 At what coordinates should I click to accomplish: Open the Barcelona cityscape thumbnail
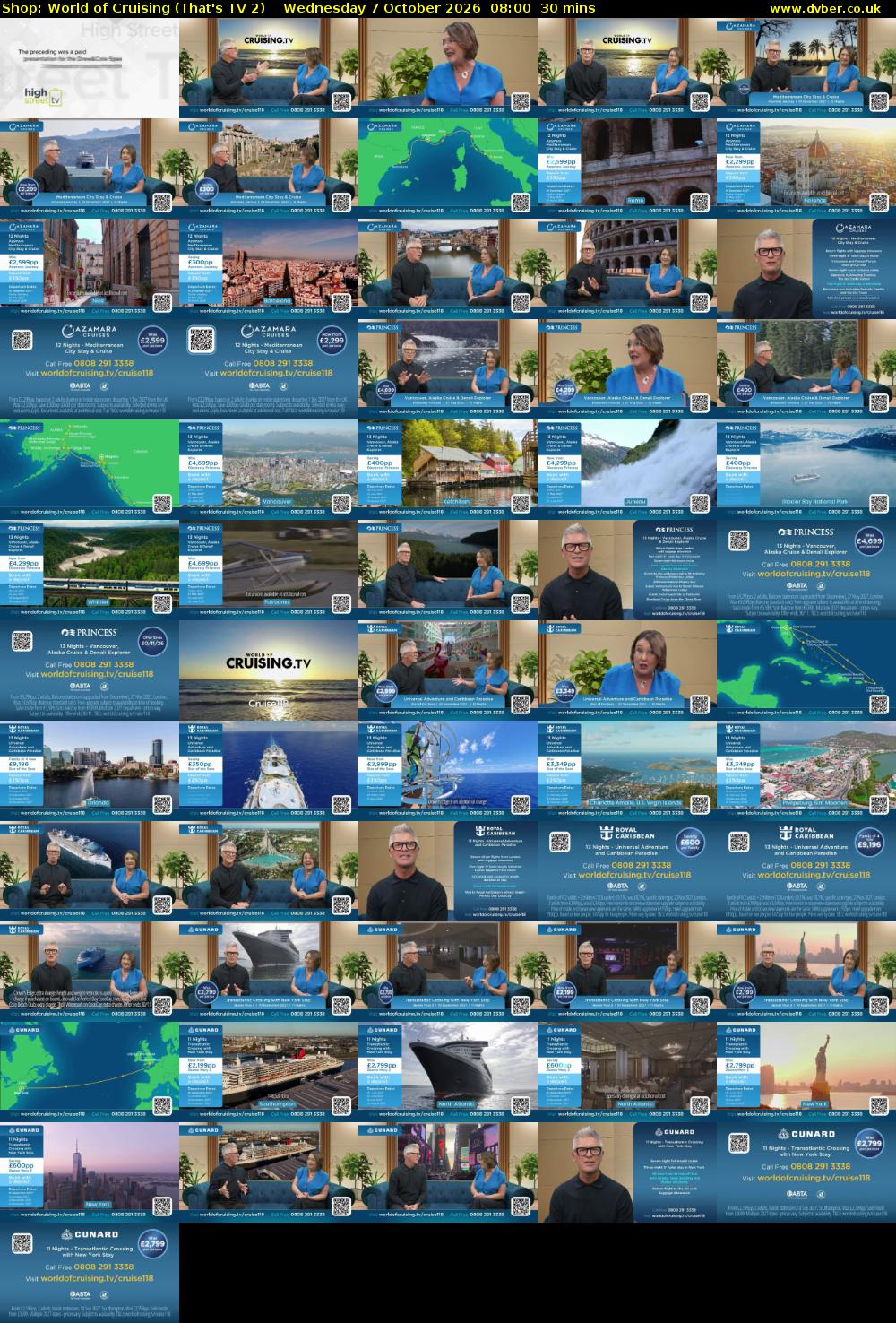[x=269, y=269]
